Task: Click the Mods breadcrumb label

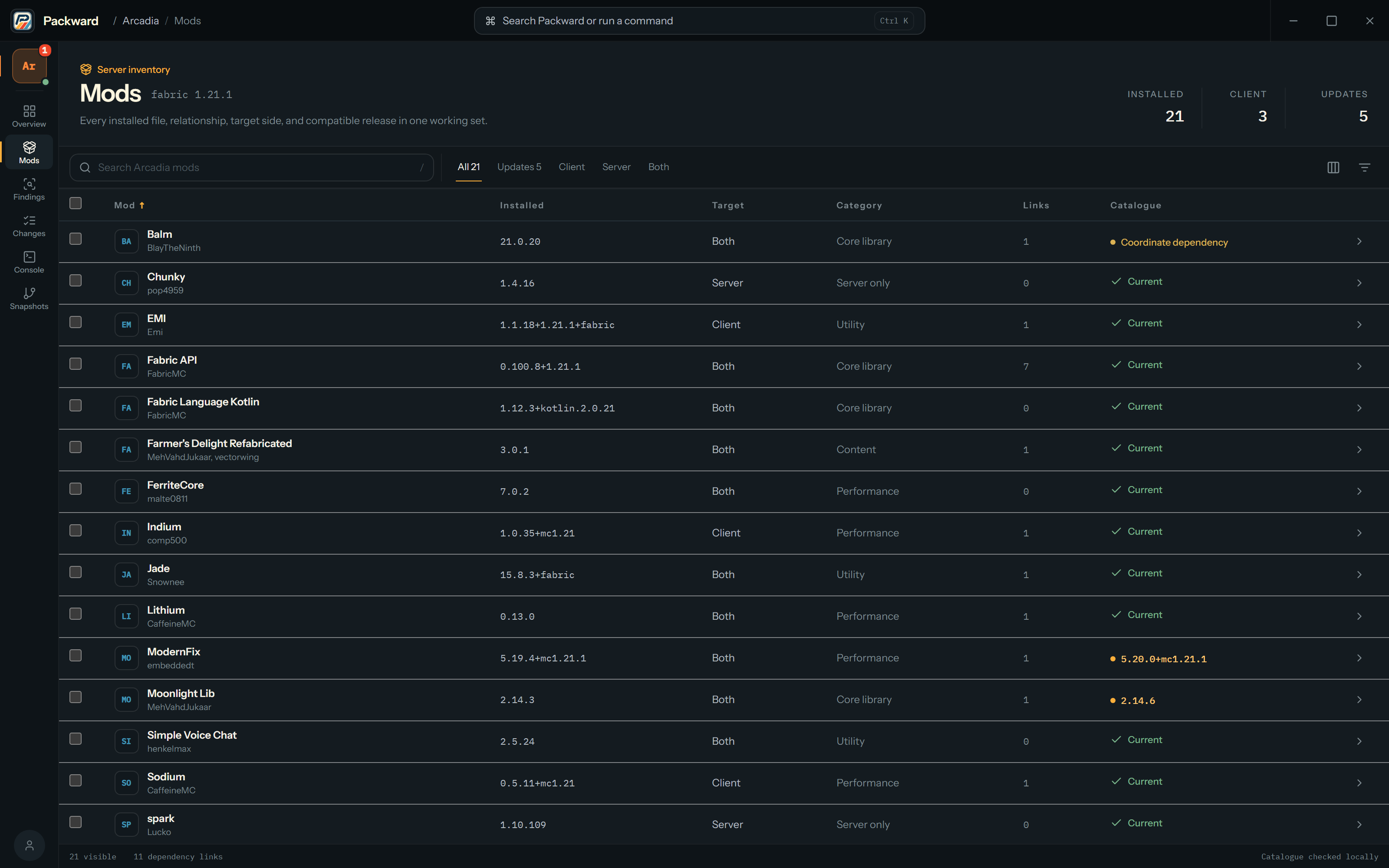Action: coord(187,21)
